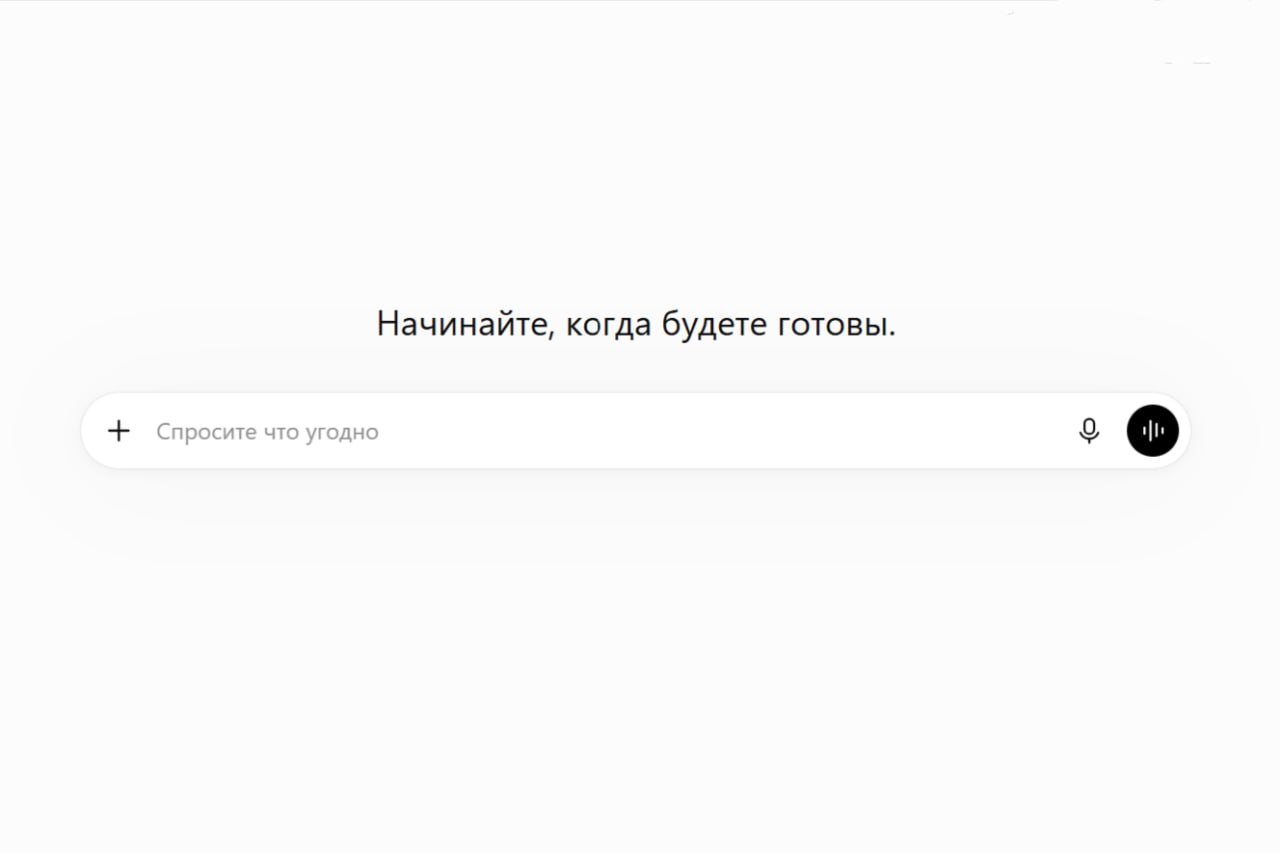Screen dimensions: 1280x853
Task: Launch voice mode with black waveform button
Action: (x=1153, y=431)
